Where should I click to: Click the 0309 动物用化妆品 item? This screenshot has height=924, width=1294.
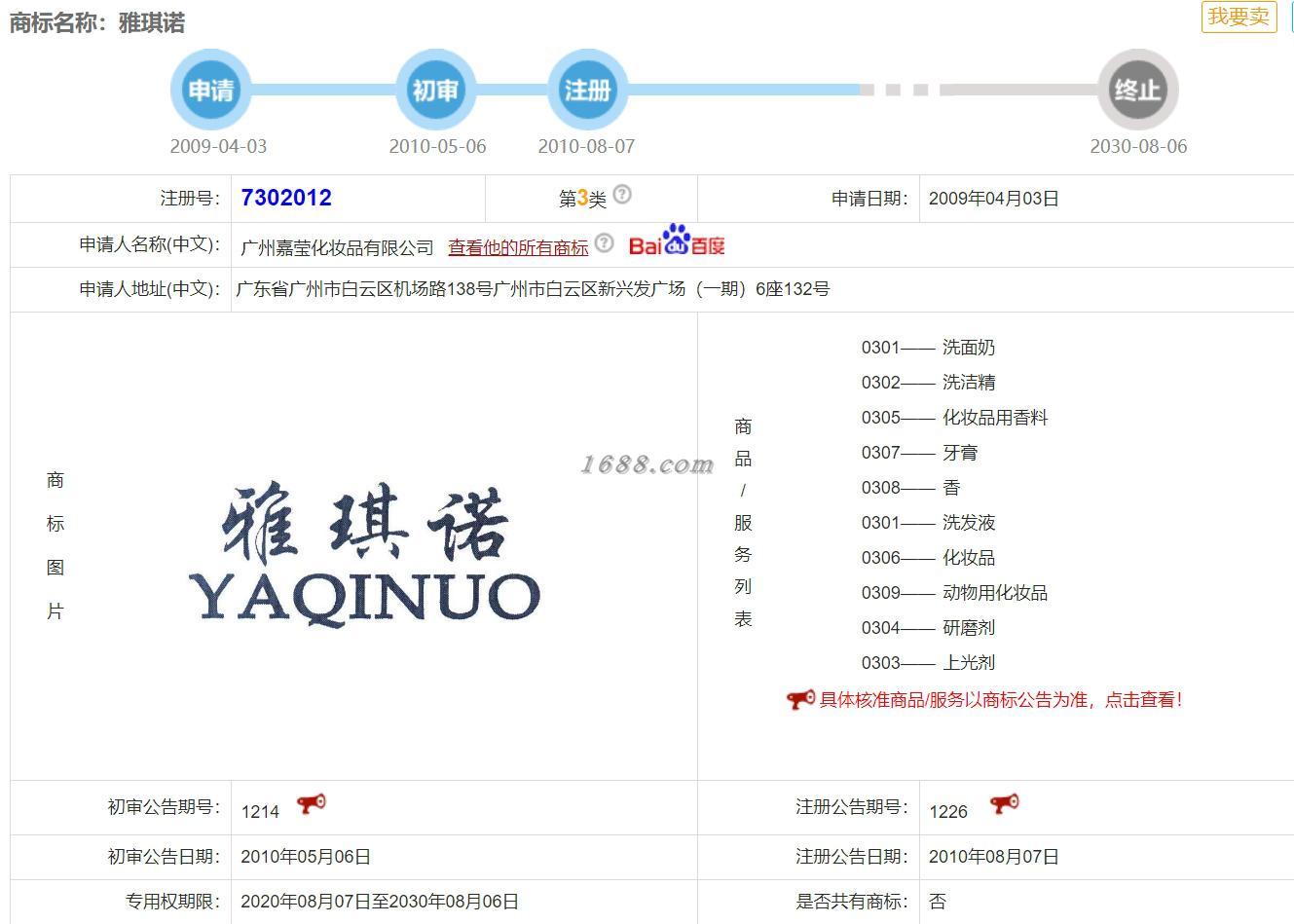pyautogui.click(x=954, y=593)
